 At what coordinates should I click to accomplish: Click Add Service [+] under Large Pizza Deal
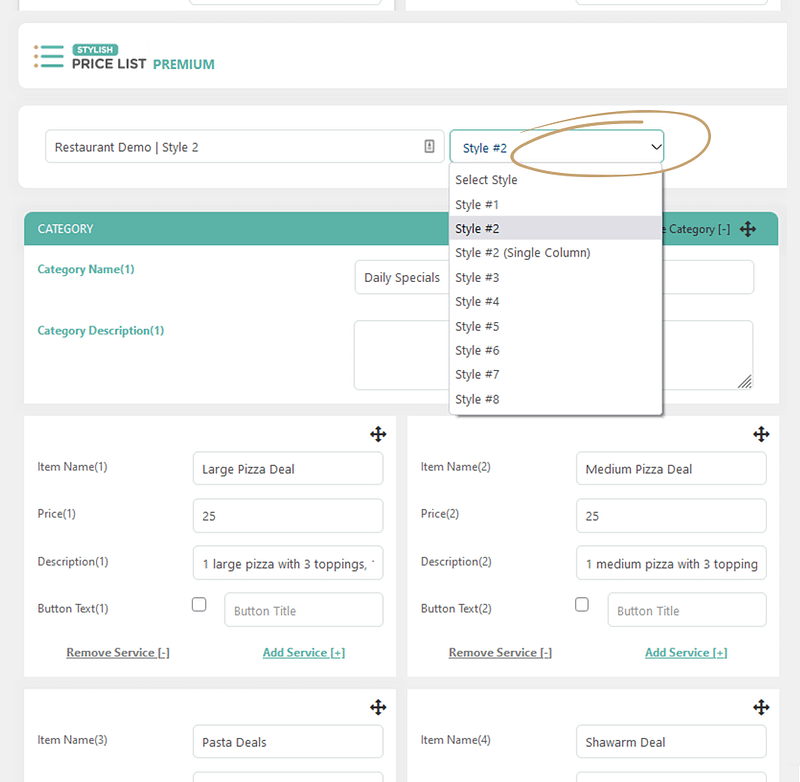304,652
